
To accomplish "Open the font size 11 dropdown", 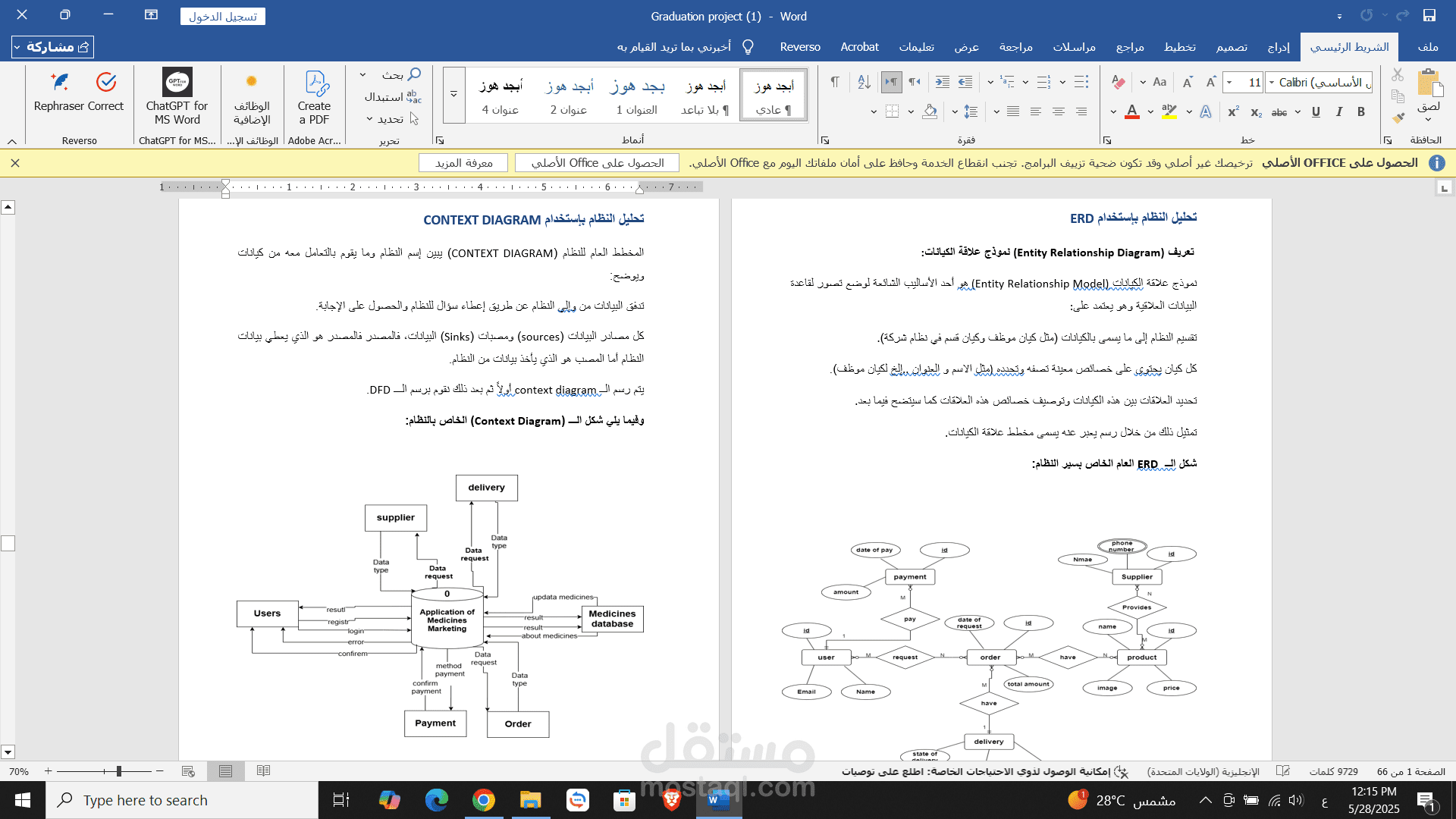I will coord(1229,82).
